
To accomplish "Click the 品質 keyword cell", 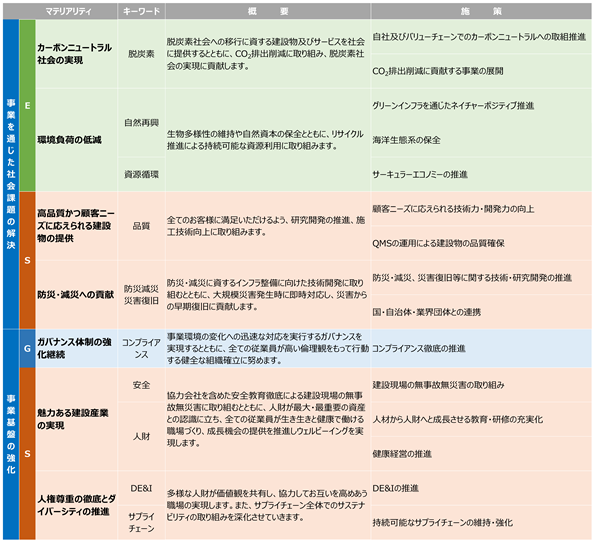I will point(141,226).
